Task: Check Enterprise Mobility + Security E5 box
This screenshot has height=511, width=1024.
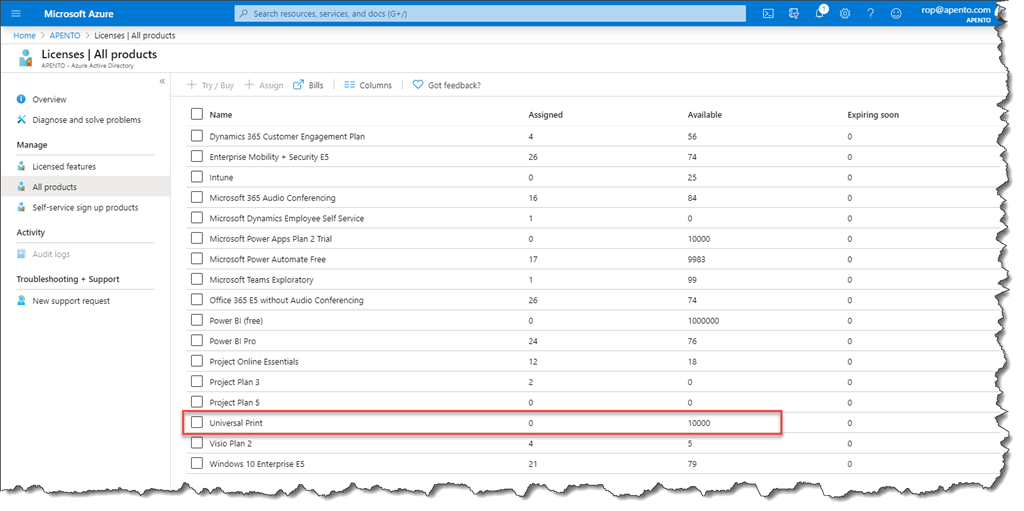Action: point(197,157)
